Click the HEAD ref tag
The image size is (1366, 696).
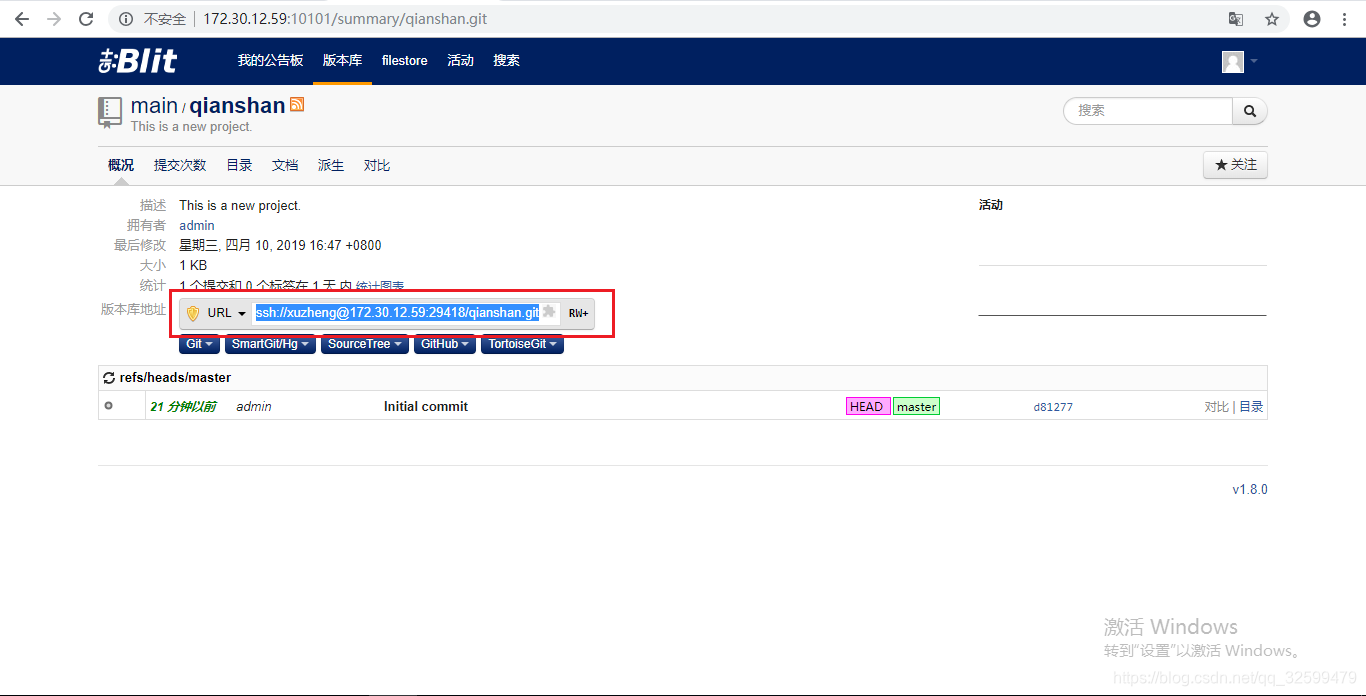[867, 406]
